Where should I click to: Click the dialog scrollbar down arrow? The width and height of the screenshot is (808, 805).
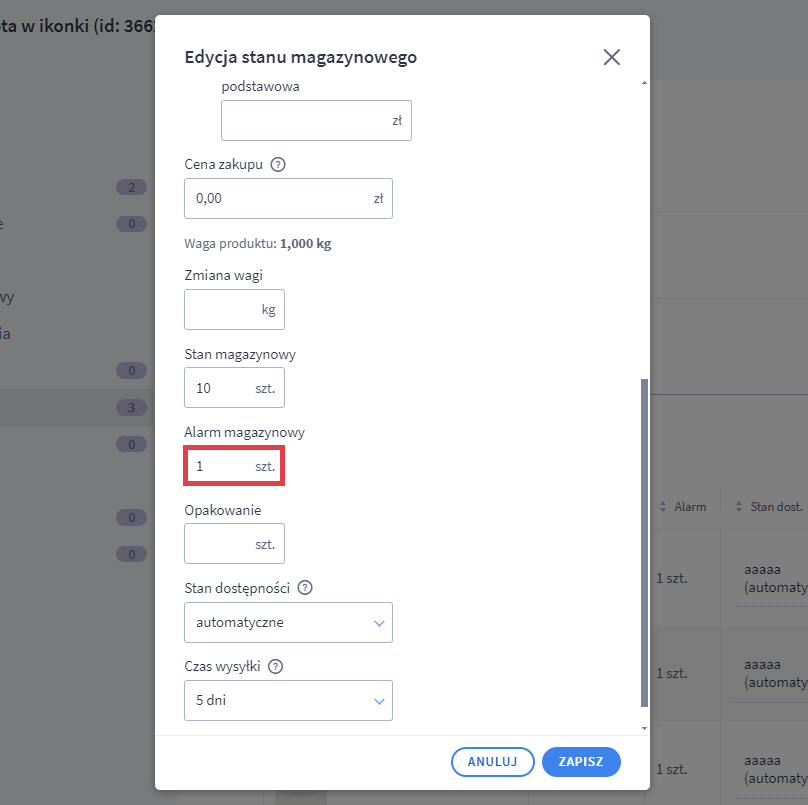click(x=644, y=727)
